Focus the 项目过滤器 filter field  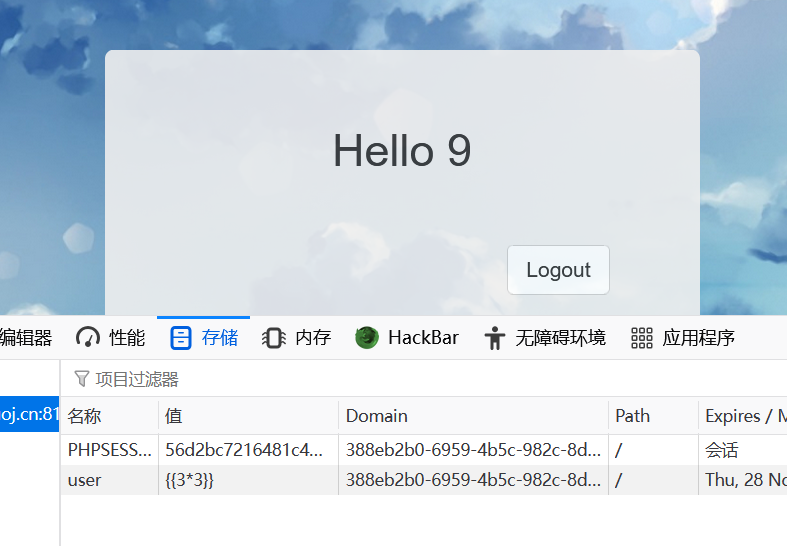[424, 379]
